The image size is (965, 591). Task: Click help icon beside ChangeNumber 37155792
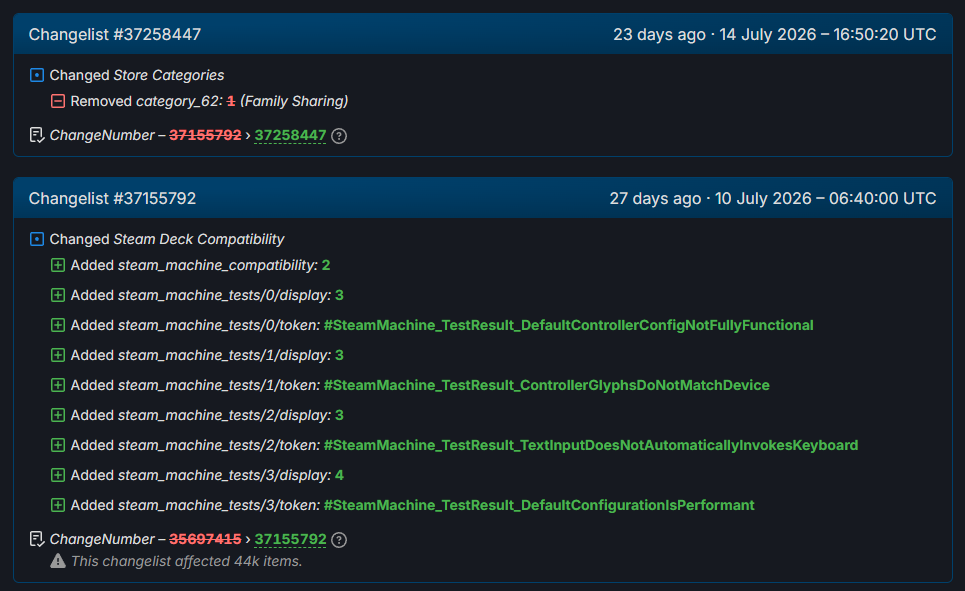tap(339, 540)
